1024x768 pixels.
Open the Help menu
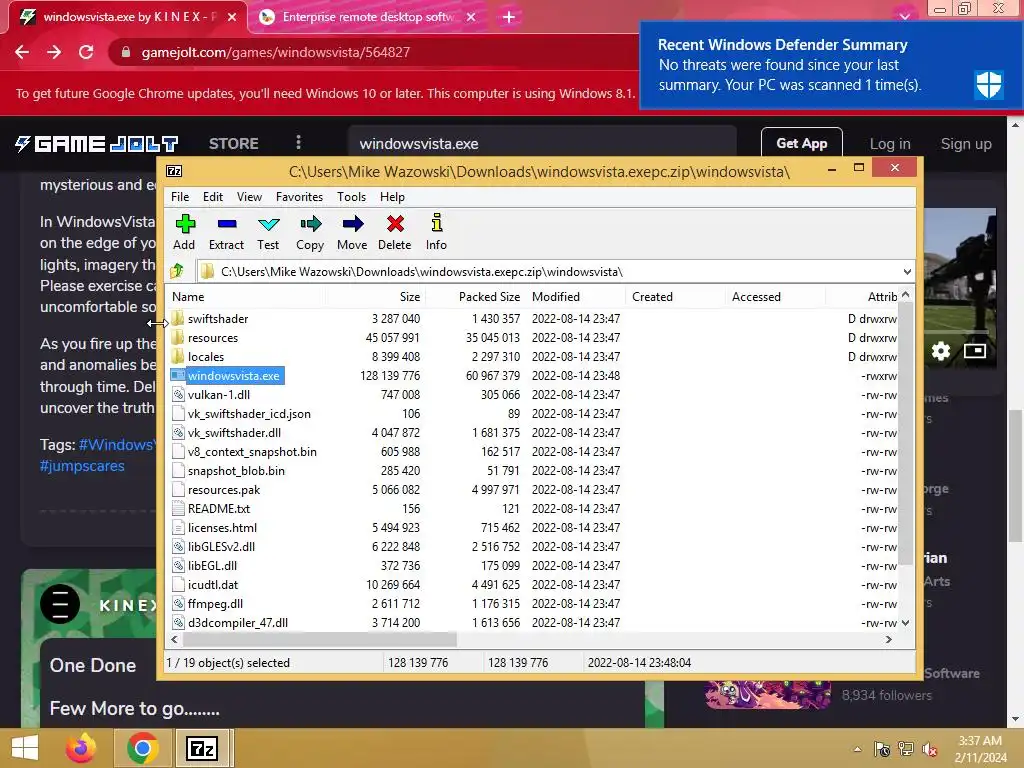[392, 197]
